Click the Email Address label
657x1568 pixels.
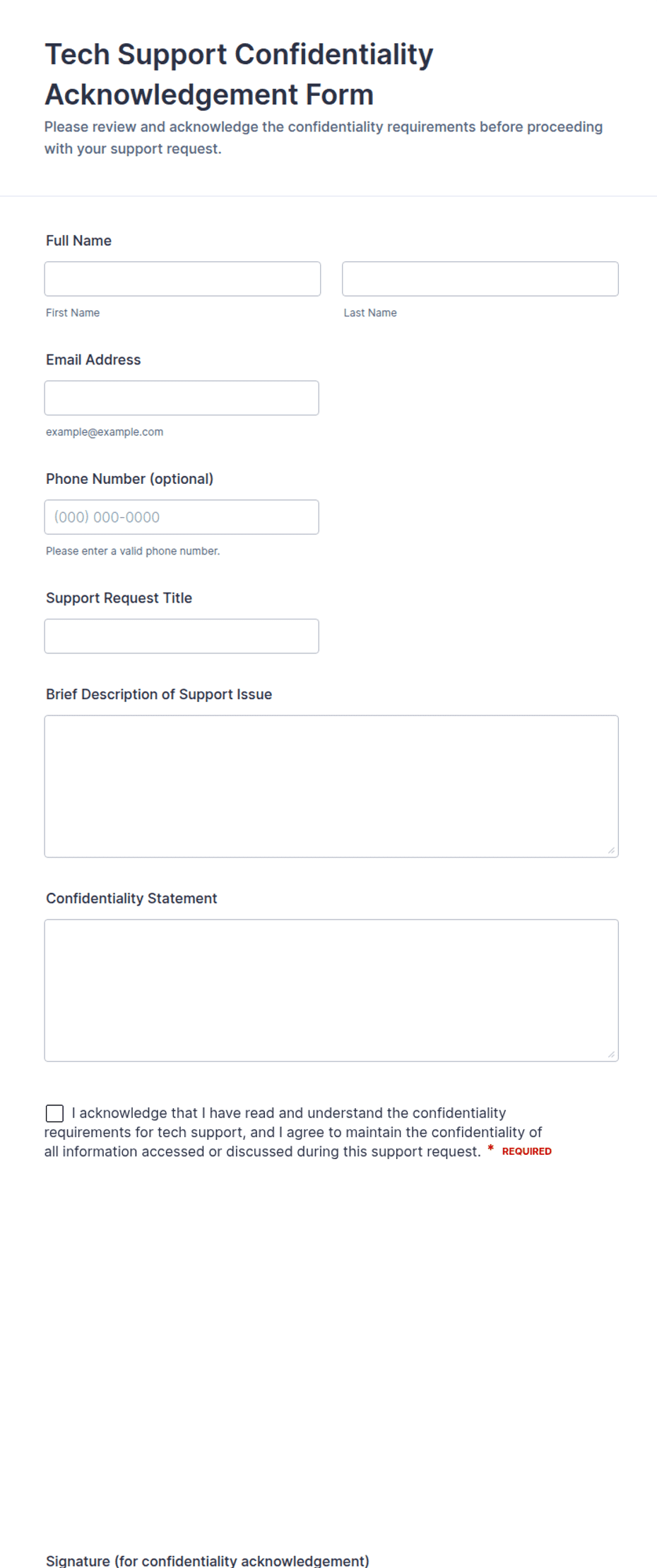click(93, 360)
